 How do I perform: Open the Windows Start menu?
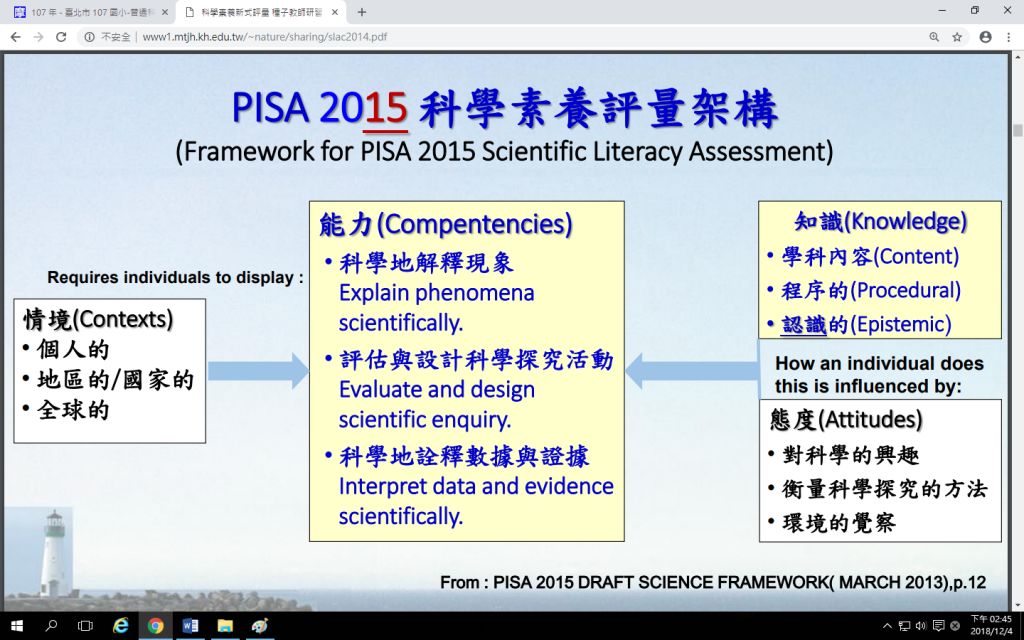point(15,626)
